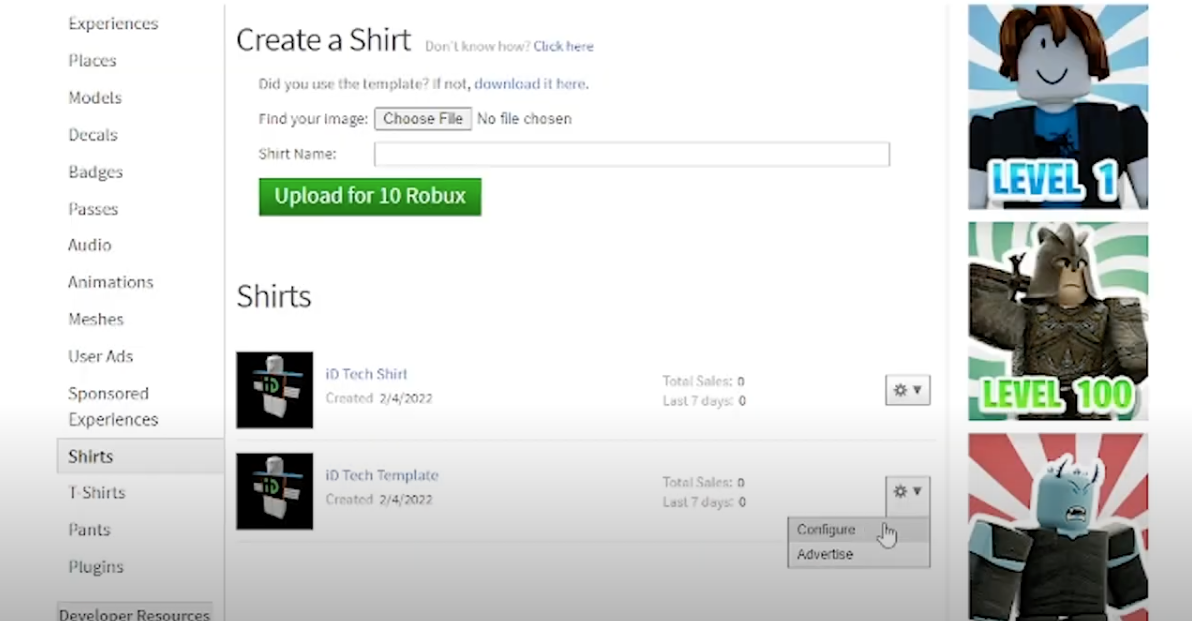Open the gear settings for iD Tech Shirt
This screenshot has width=1192, height=621.
[x=899, y=390]
